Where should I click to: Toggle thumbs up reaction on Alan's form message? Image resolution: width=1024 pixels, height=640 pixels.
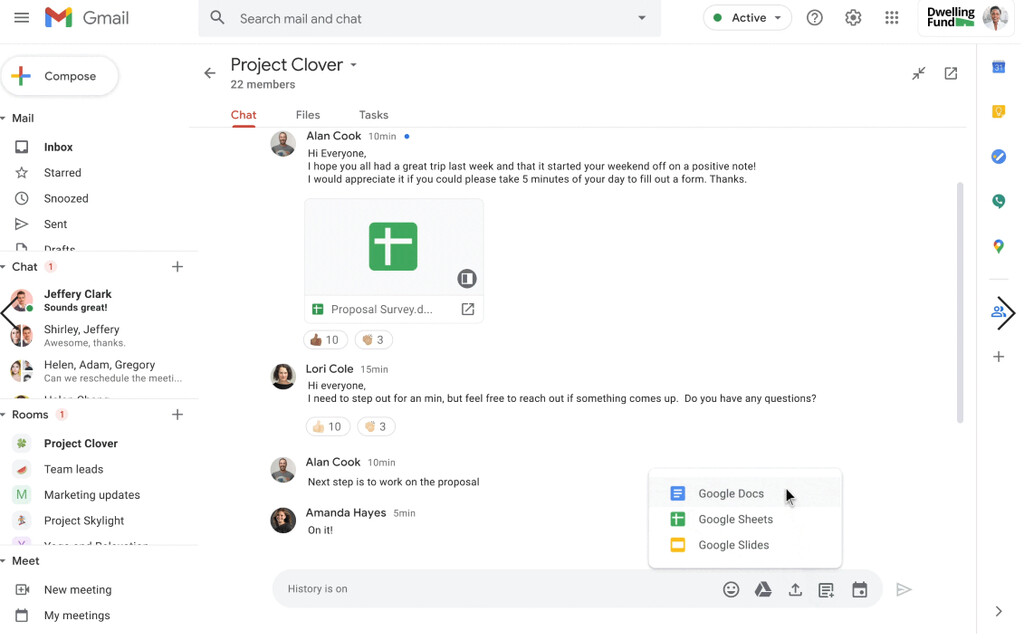click(x=325, y=340)
